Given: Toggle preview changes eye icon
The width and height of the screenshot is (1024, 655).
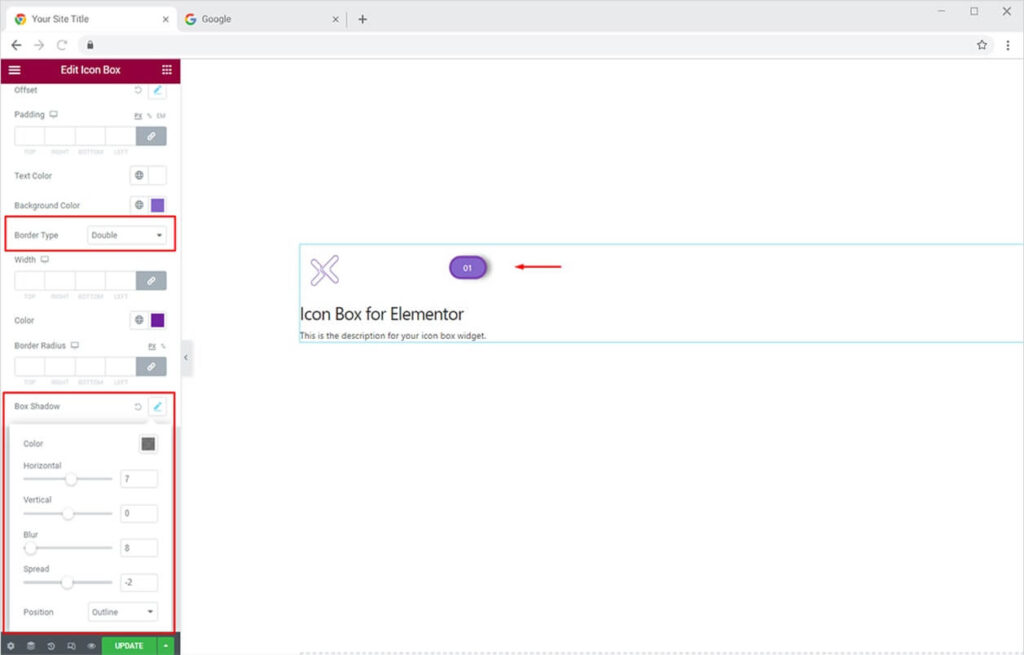Looking at the screenshot, I should click(x=91, y=646).
